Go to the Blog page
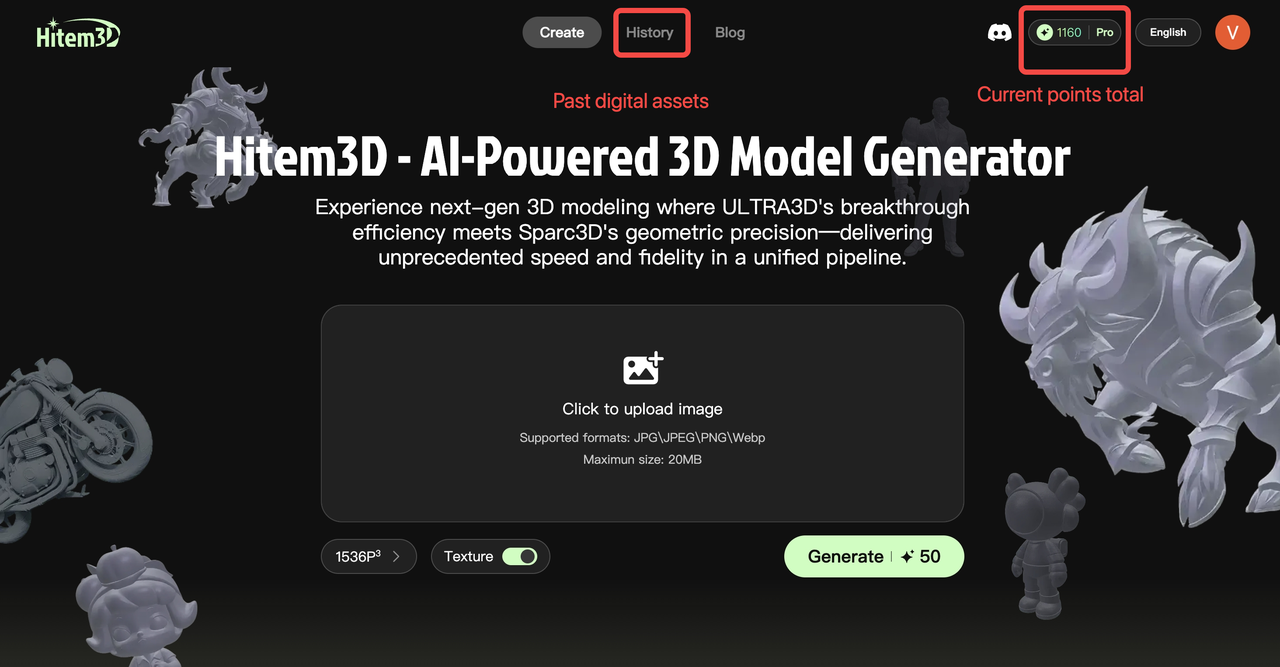 point(730,32)
